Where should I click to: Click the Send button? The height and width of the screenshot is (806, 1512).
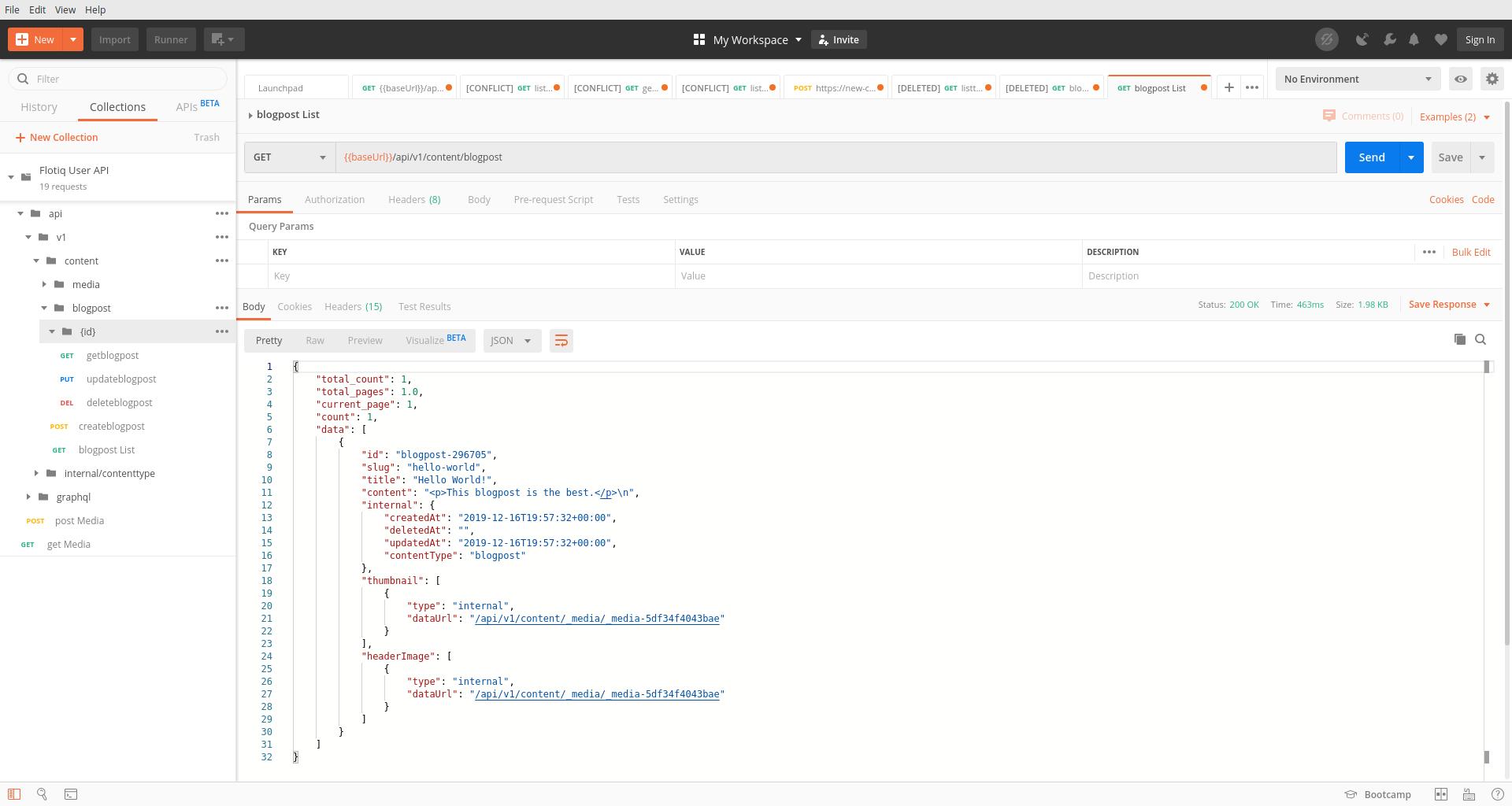[1372, 157]
